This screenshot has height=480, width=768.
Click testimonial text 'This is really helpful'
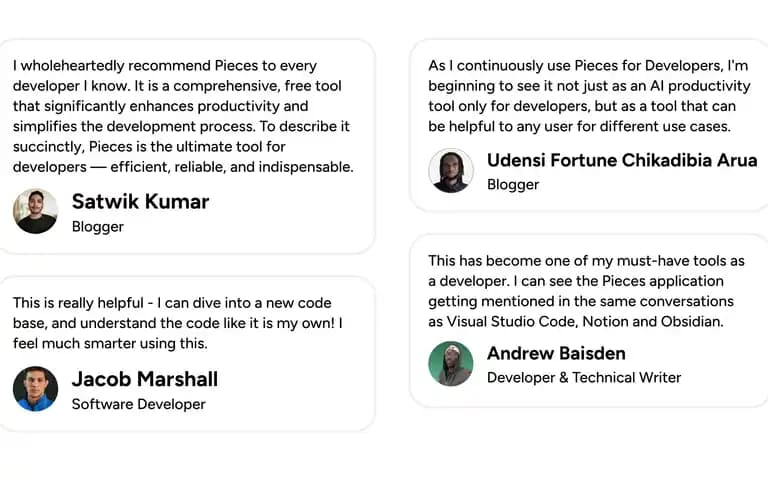(x=177, y=323)
